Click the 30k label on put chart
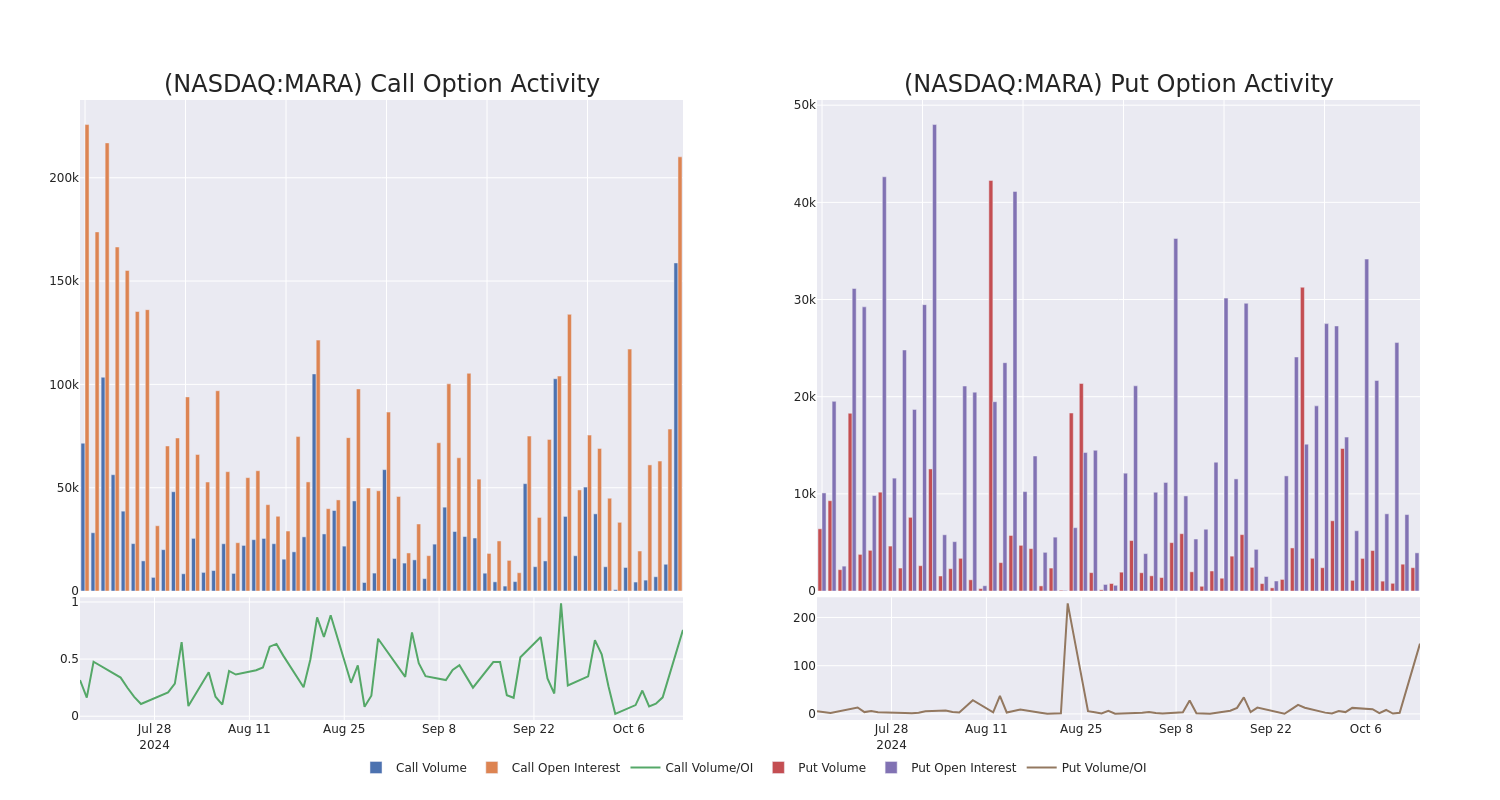The width and height of the screenshot is (1500, 800). pyautogui.click(x=805, y=299)
